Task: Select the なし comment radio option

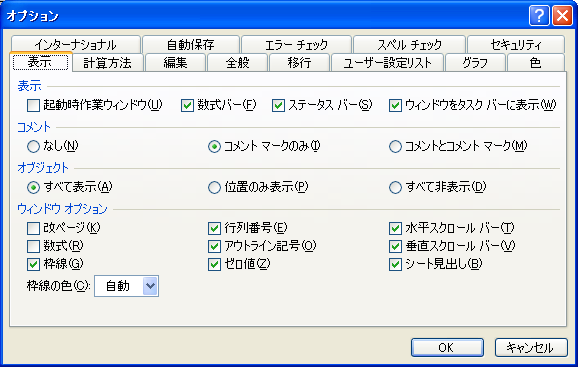Action: [x=33, y=147]
